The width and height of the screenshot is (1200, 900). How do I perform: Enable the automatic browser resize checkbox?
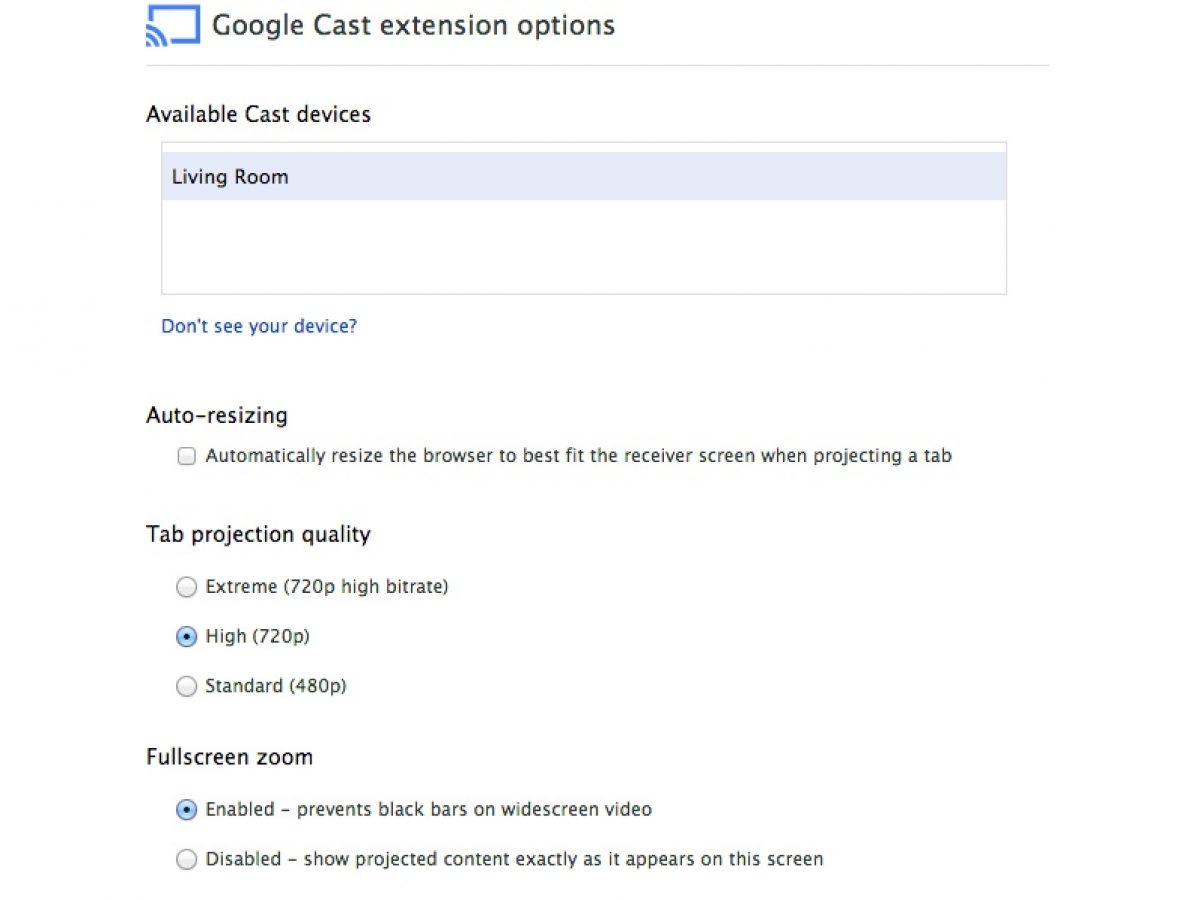point(186,457)
